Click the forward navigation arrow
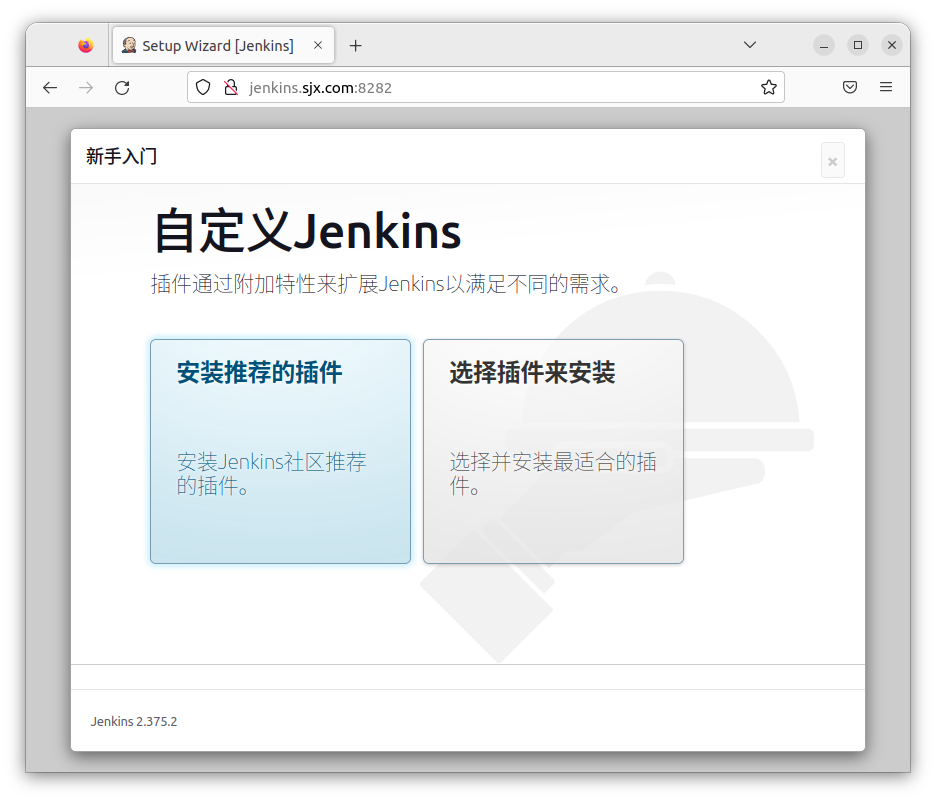This screenshot has height=801, width=936. point(86,87)
